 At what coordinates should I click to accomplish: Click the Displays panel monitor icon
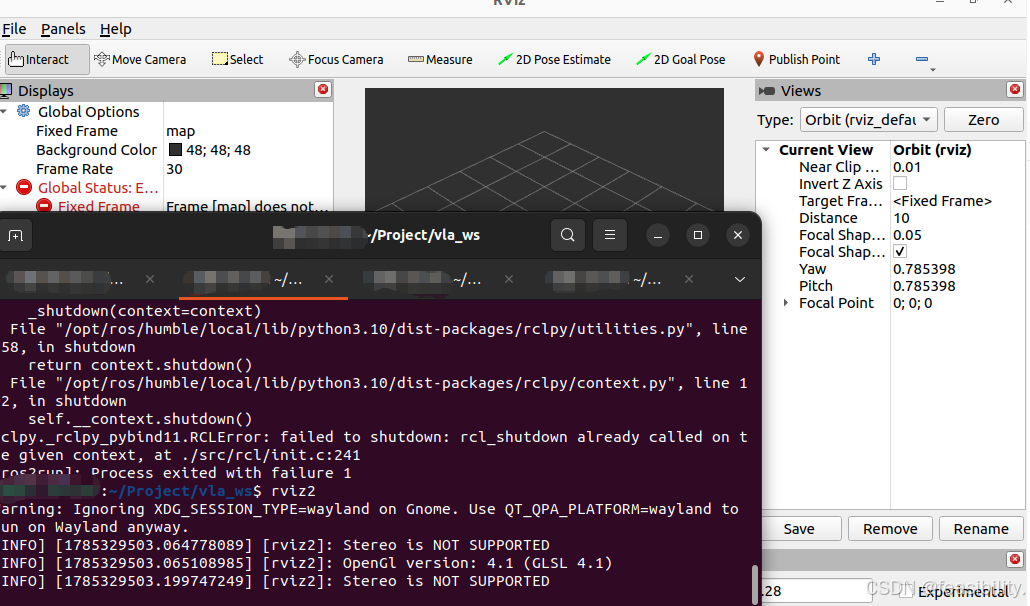[x=6, y=91]
